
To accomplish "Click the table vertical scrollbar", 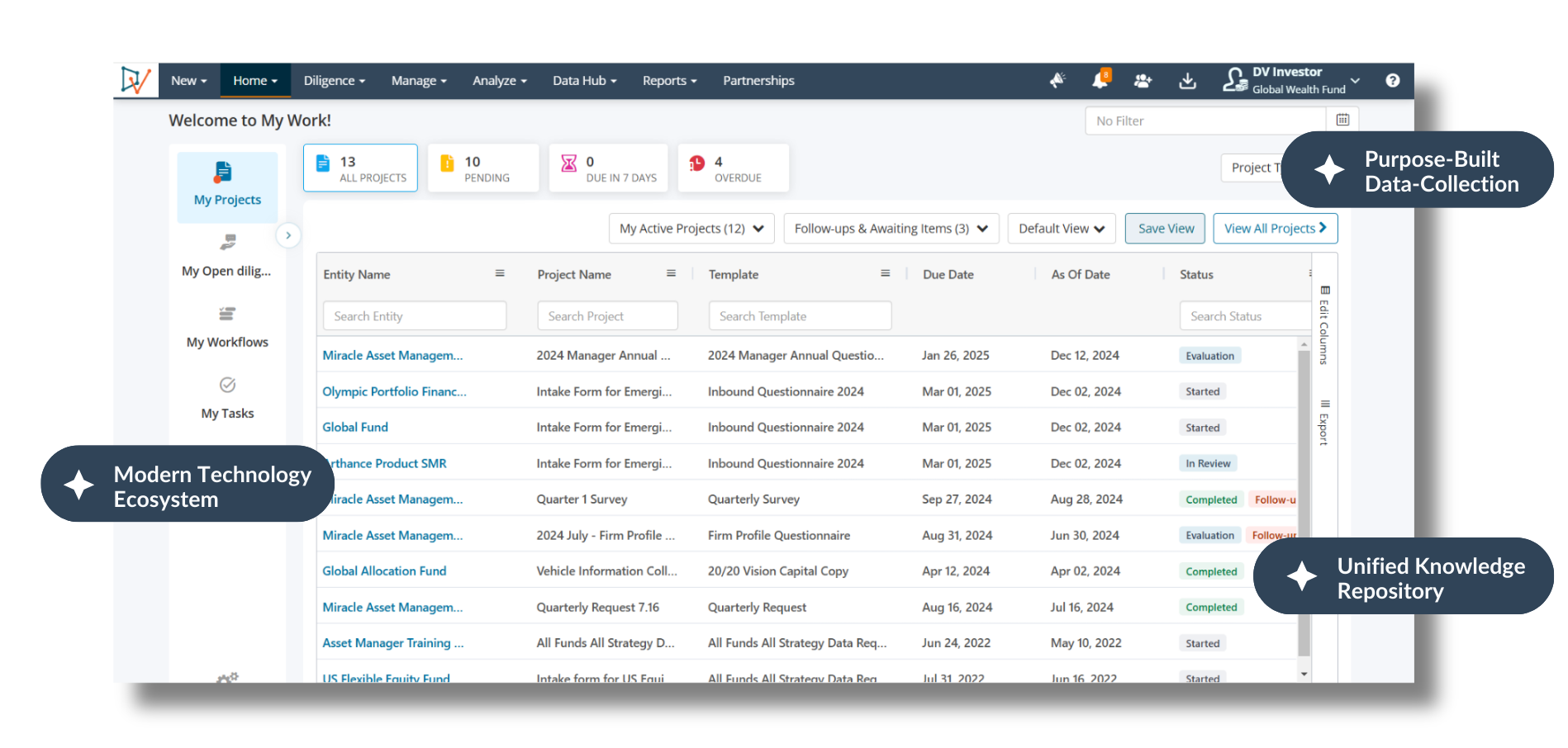I will point(1304,502).
